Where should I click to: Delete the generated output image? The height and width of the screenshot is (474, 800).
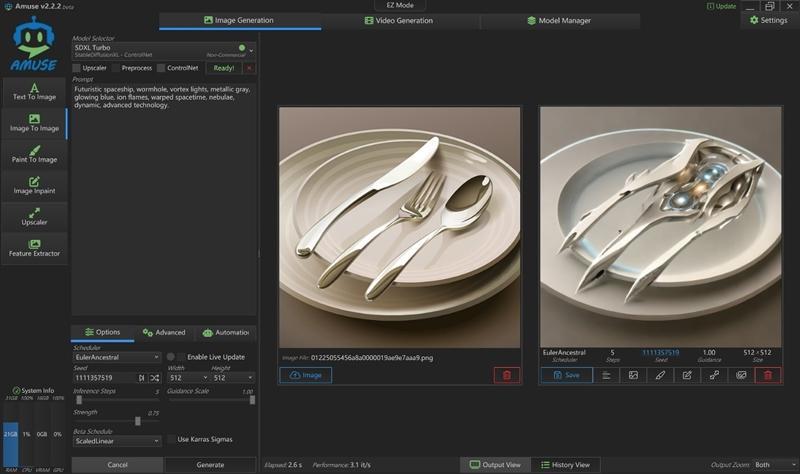768,375
